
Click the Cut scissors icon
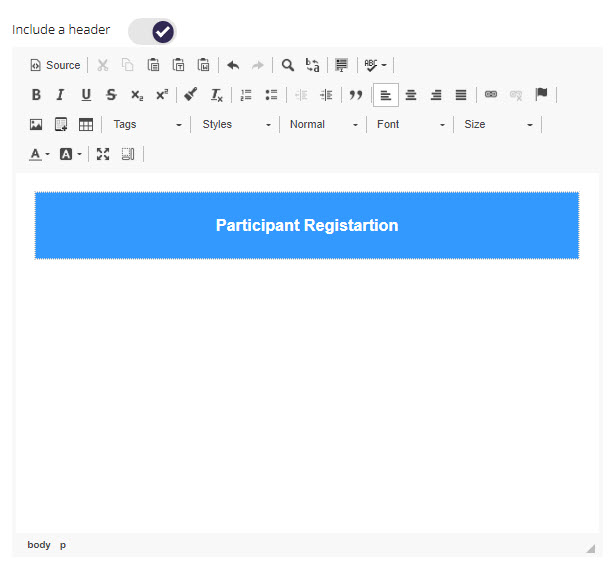point(103,65)
